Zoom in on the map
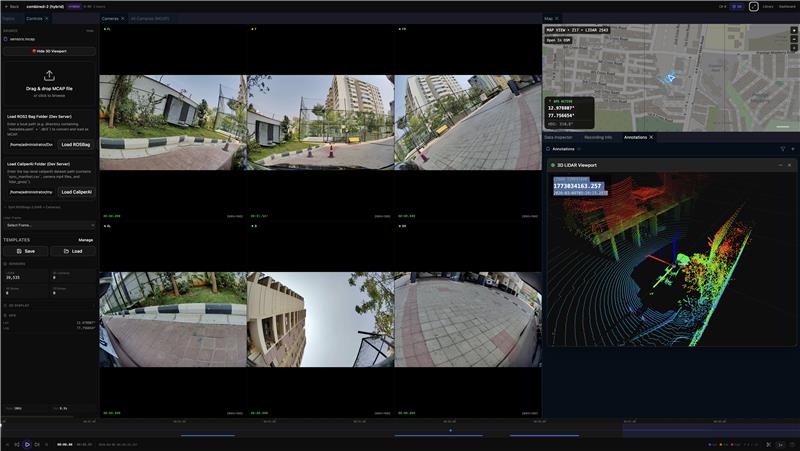The image size is (800, 451). tap(793, 29)
